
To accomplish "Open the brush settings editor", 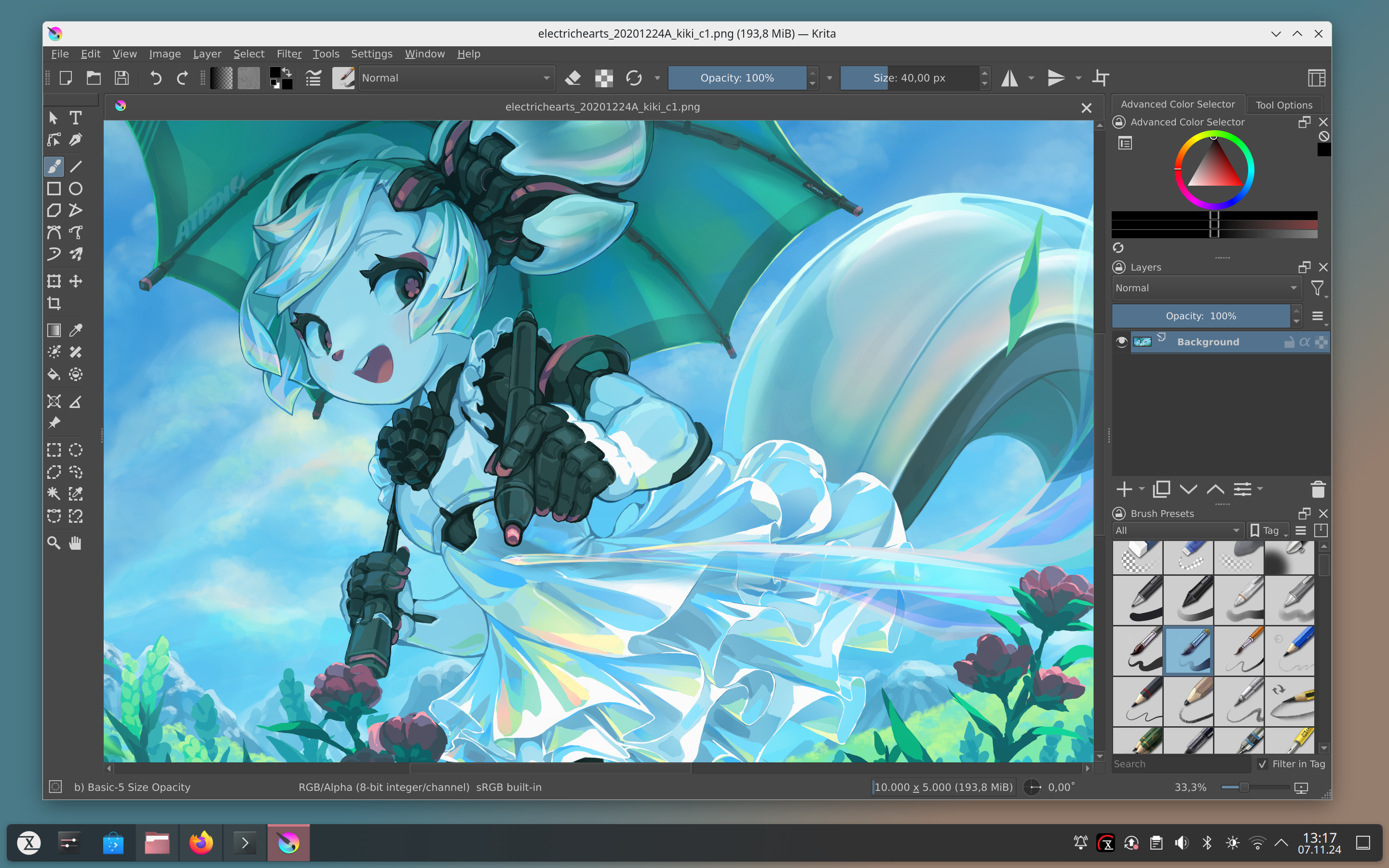I will pyautogui.click(x=313, y=78).
